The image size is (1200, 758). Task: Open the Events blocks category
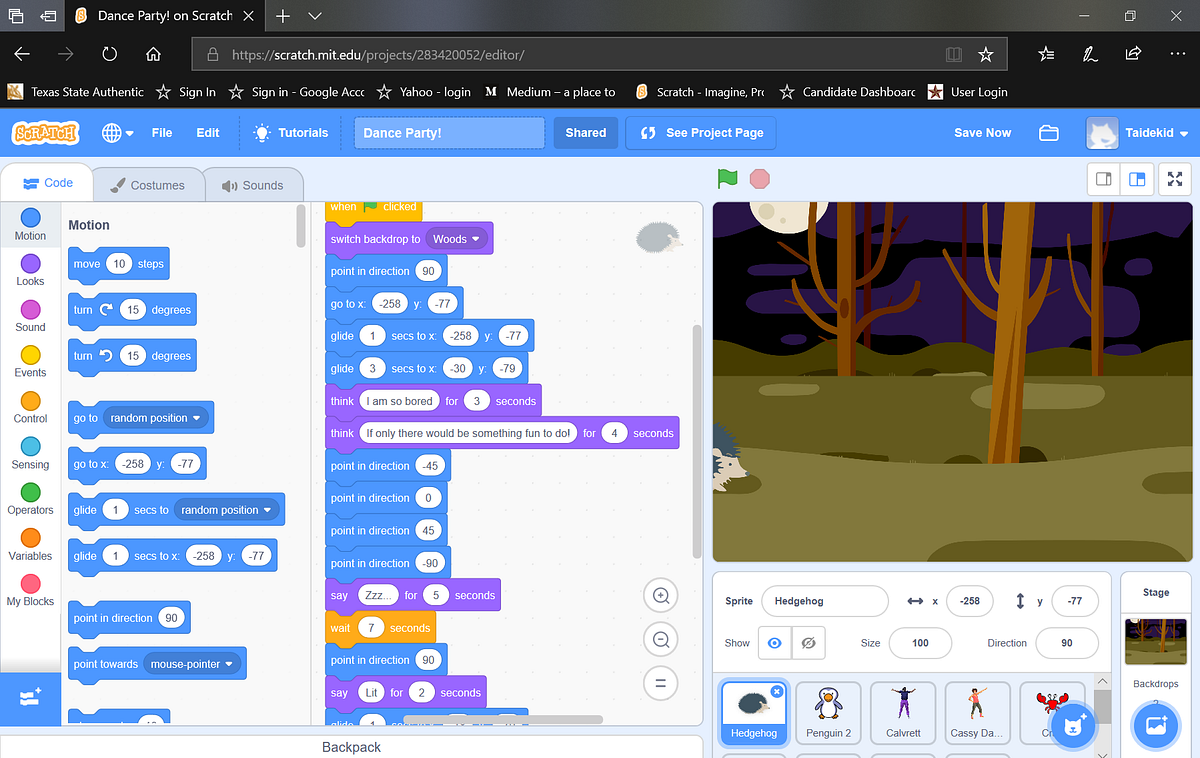[x=30, y=368]
